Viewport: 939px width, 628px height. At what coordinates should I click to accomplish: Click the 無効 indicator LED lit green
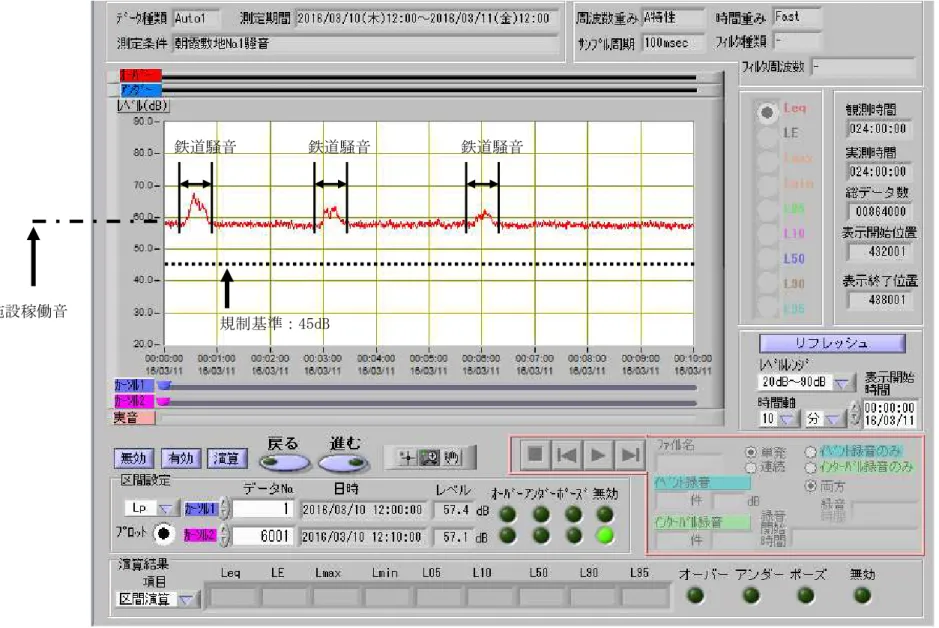click(605, 535)
